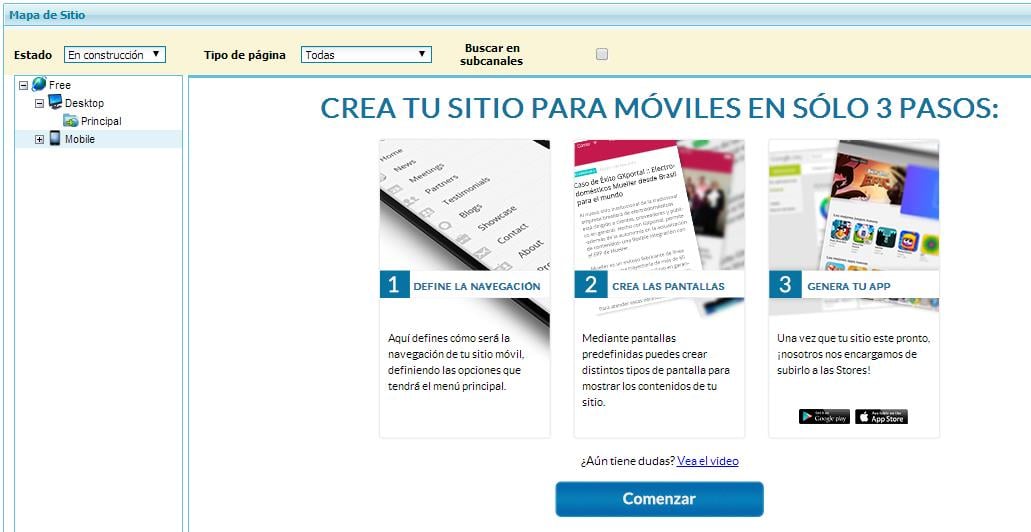1031x532 pixels.
Task: Click the Principal page icon
Action: (x=71, y=121)
